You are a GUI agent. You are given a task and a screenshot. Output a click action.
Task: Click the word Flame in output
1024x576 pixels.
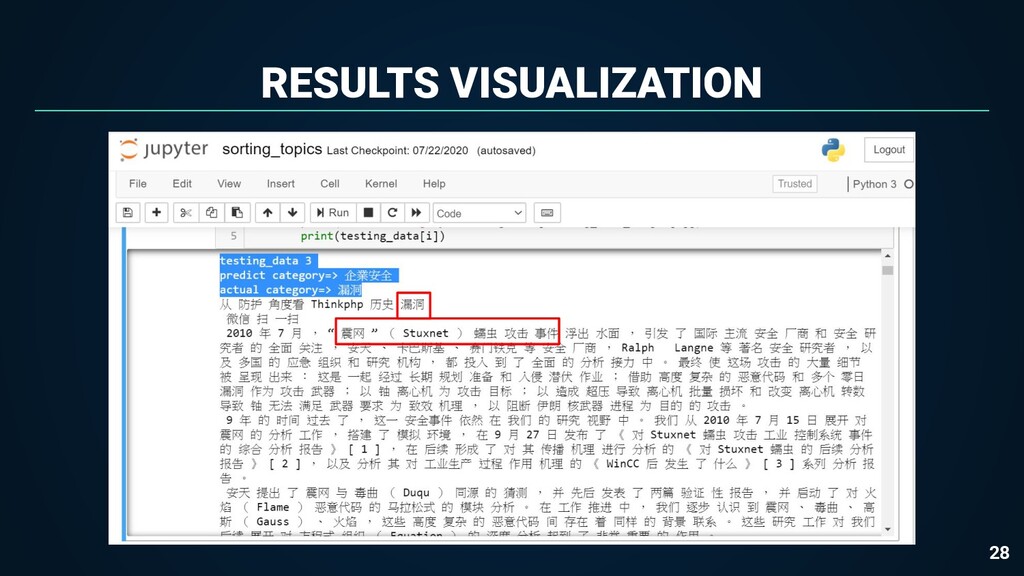[x=272, y=507]
